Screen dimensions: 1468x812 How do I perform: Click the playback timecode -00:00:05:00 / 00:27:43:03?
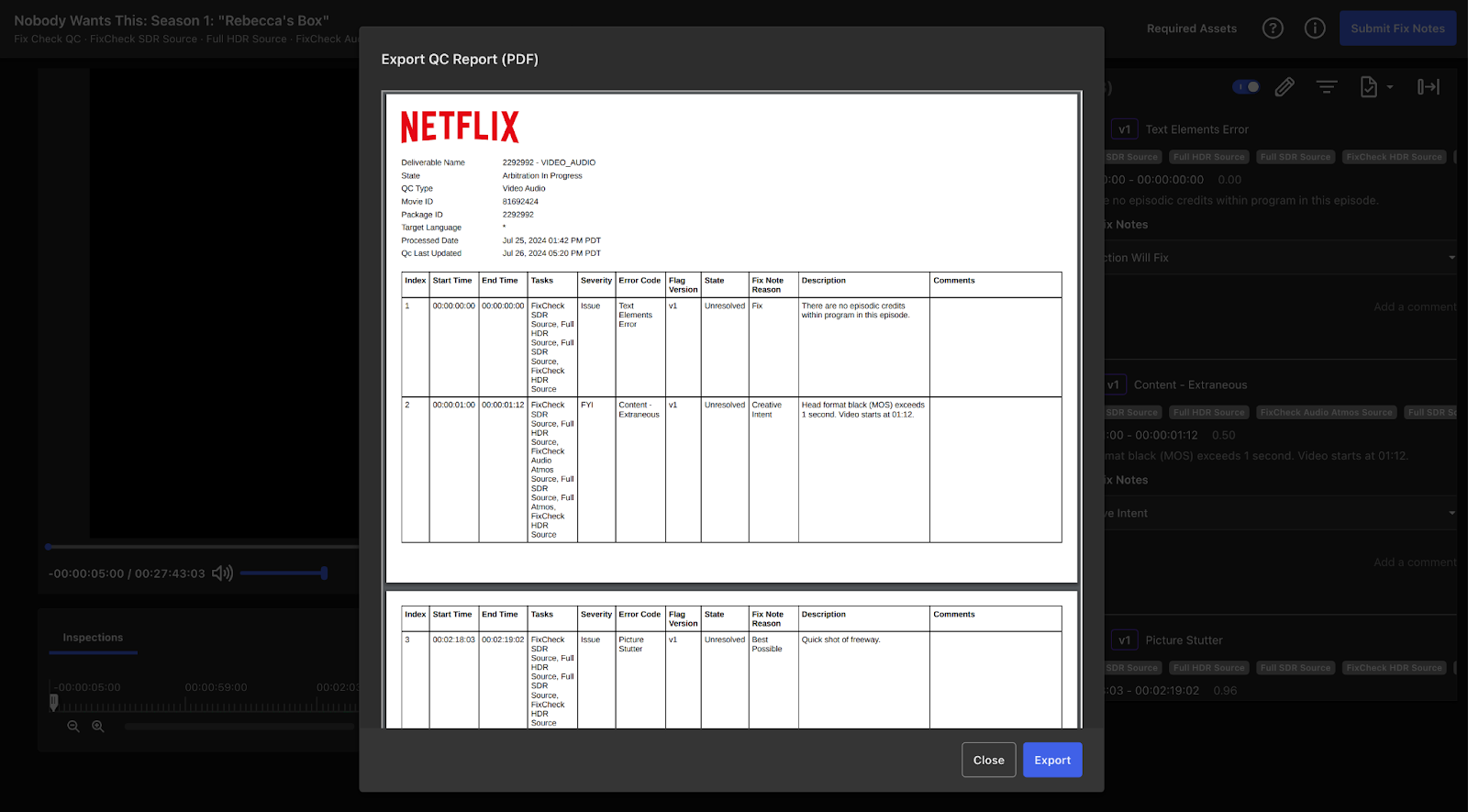[127, 573]
